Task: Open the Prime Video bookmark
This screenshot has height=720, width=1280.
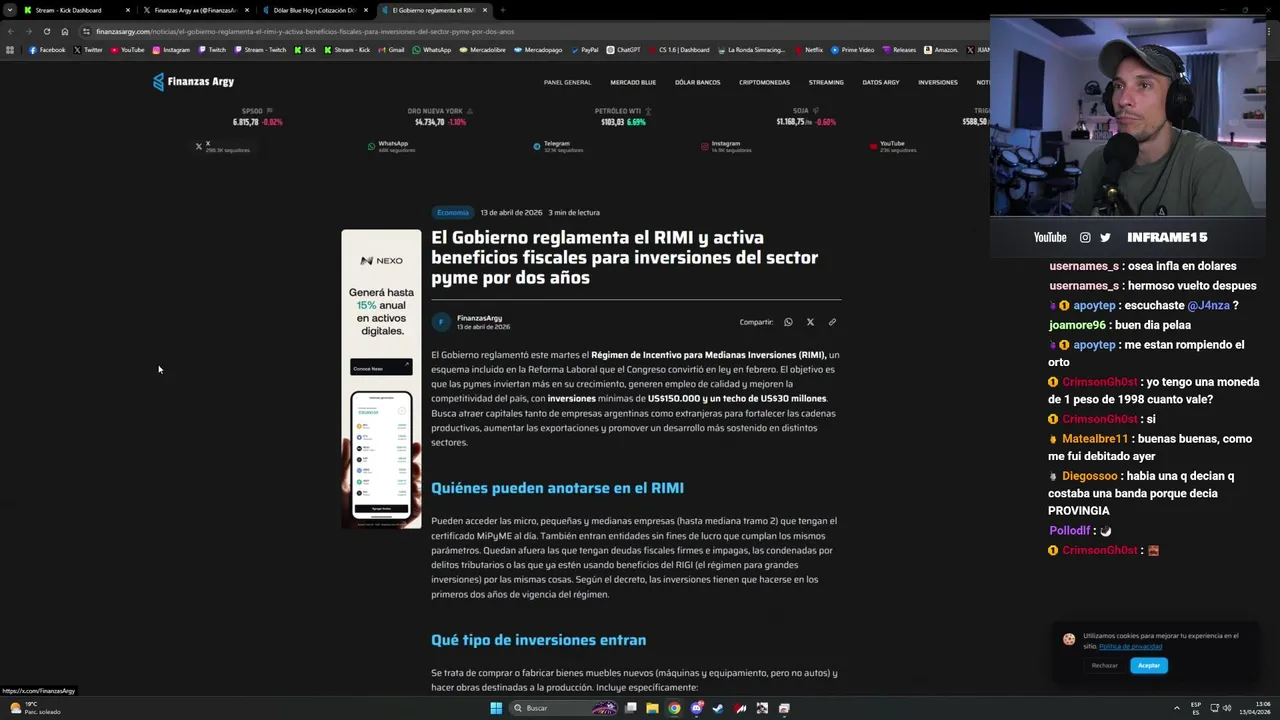Action: 853,50
